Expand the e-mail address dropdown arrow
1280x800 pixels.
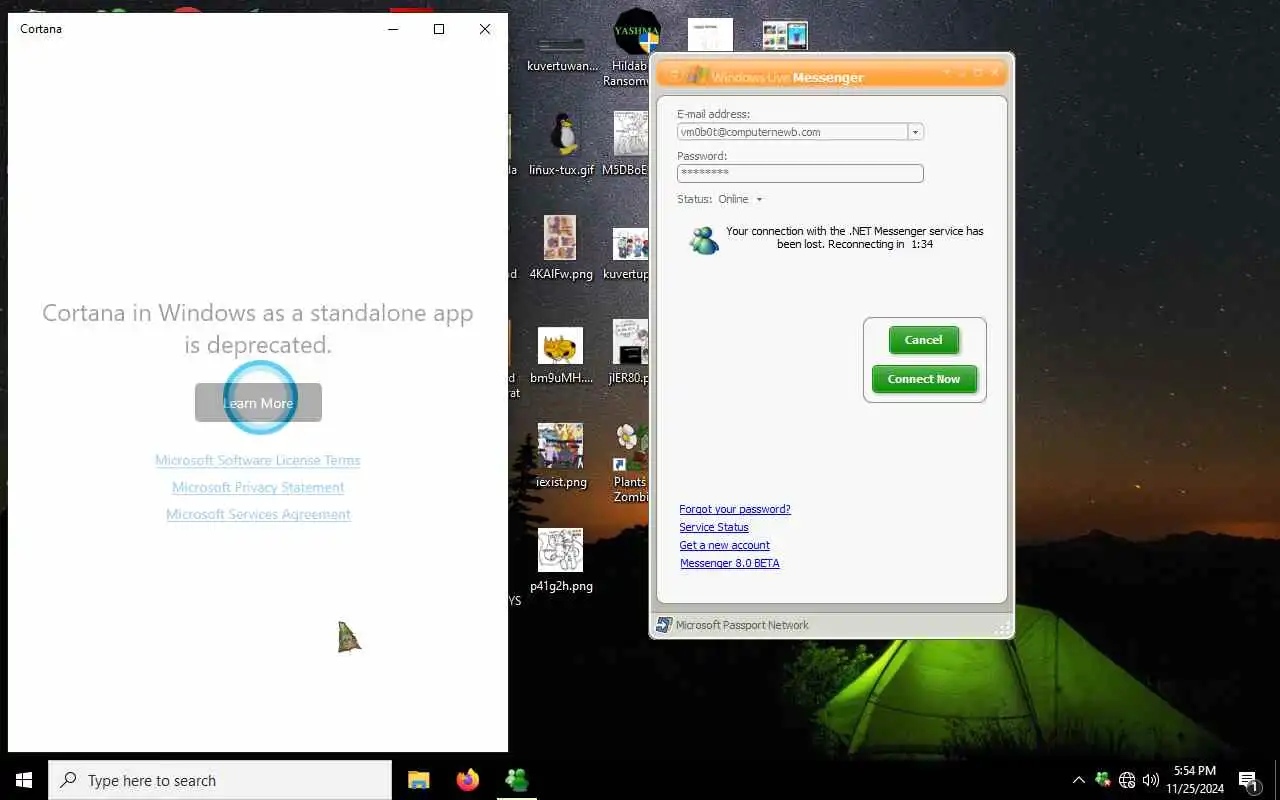[915, 132]
